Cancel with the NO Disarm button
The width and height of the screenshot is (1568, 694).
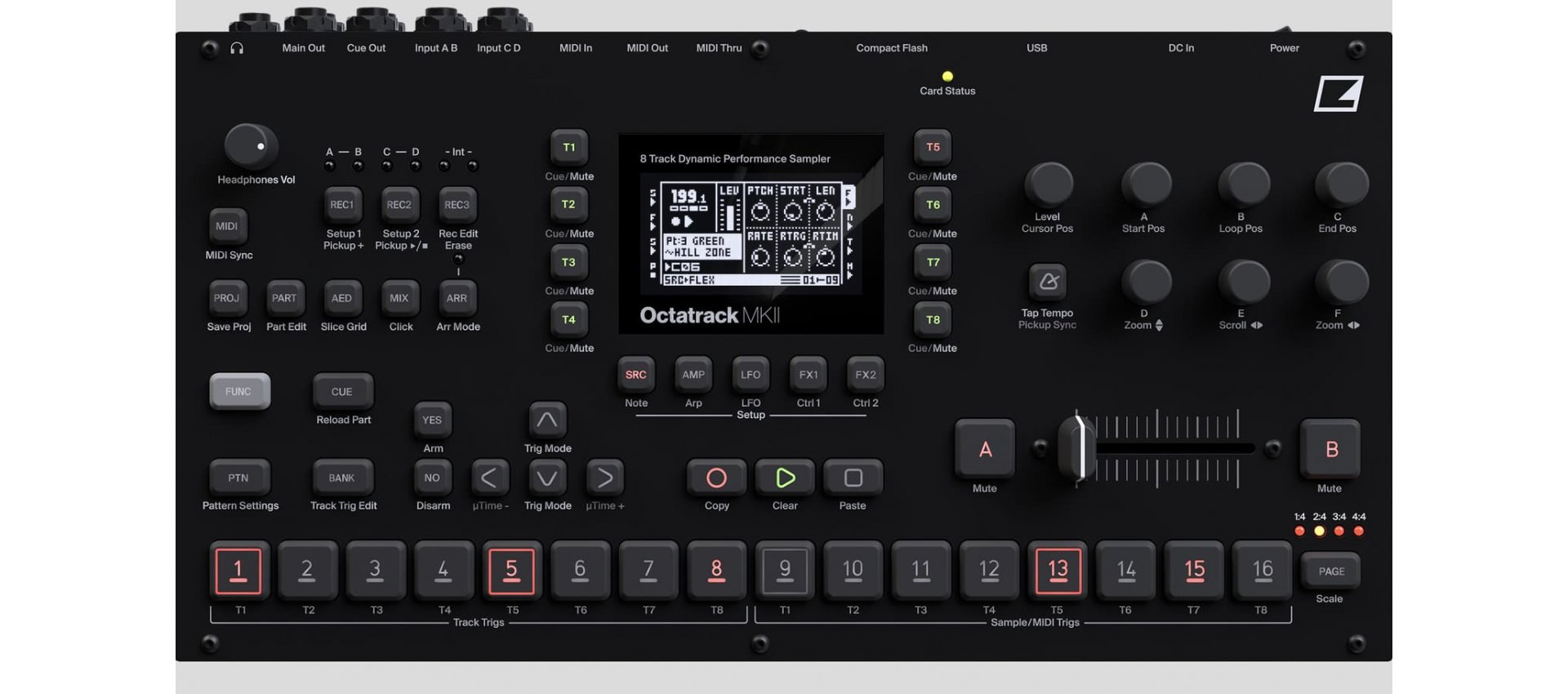point(432,478)
